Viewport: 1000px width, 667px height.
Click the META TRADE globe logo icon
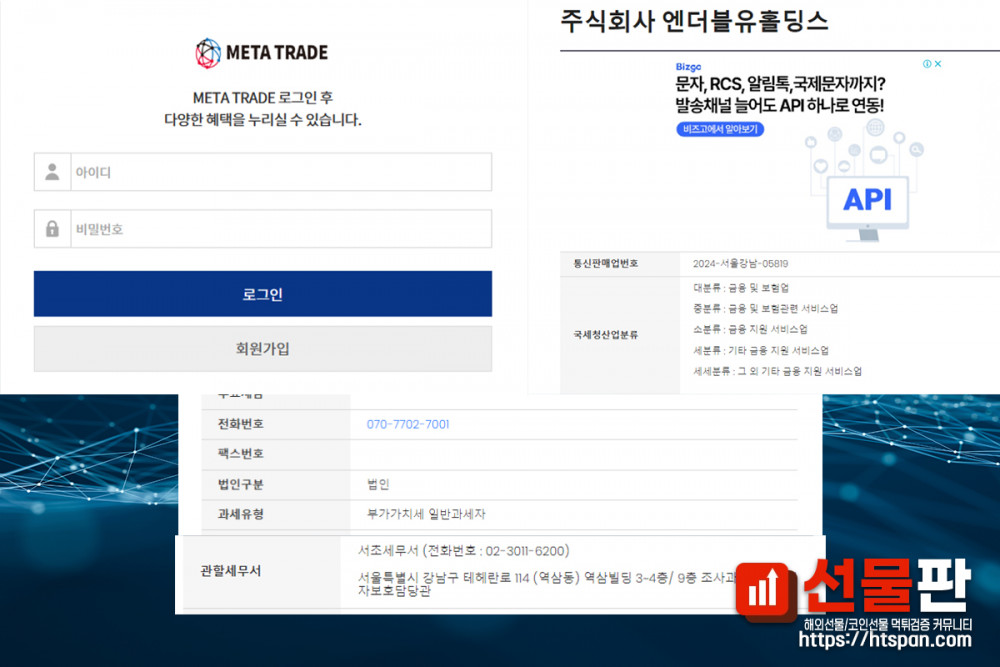(x=208, y=53)
